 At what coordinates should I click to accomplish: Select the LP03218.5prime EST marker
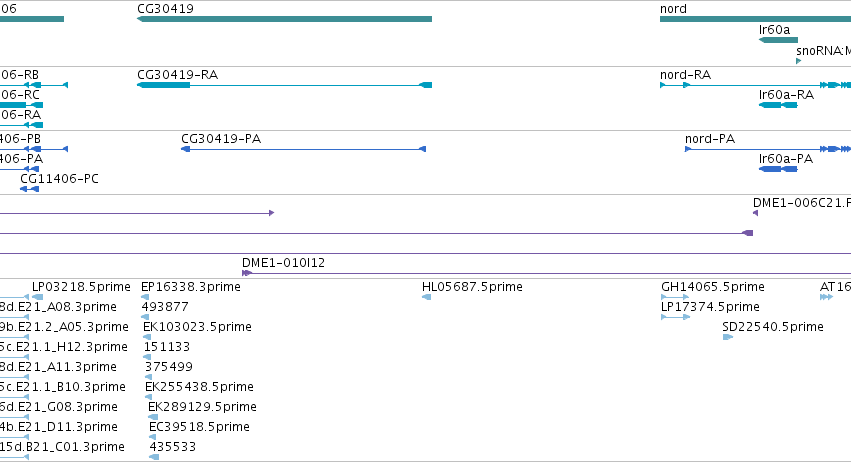[37, 297]
